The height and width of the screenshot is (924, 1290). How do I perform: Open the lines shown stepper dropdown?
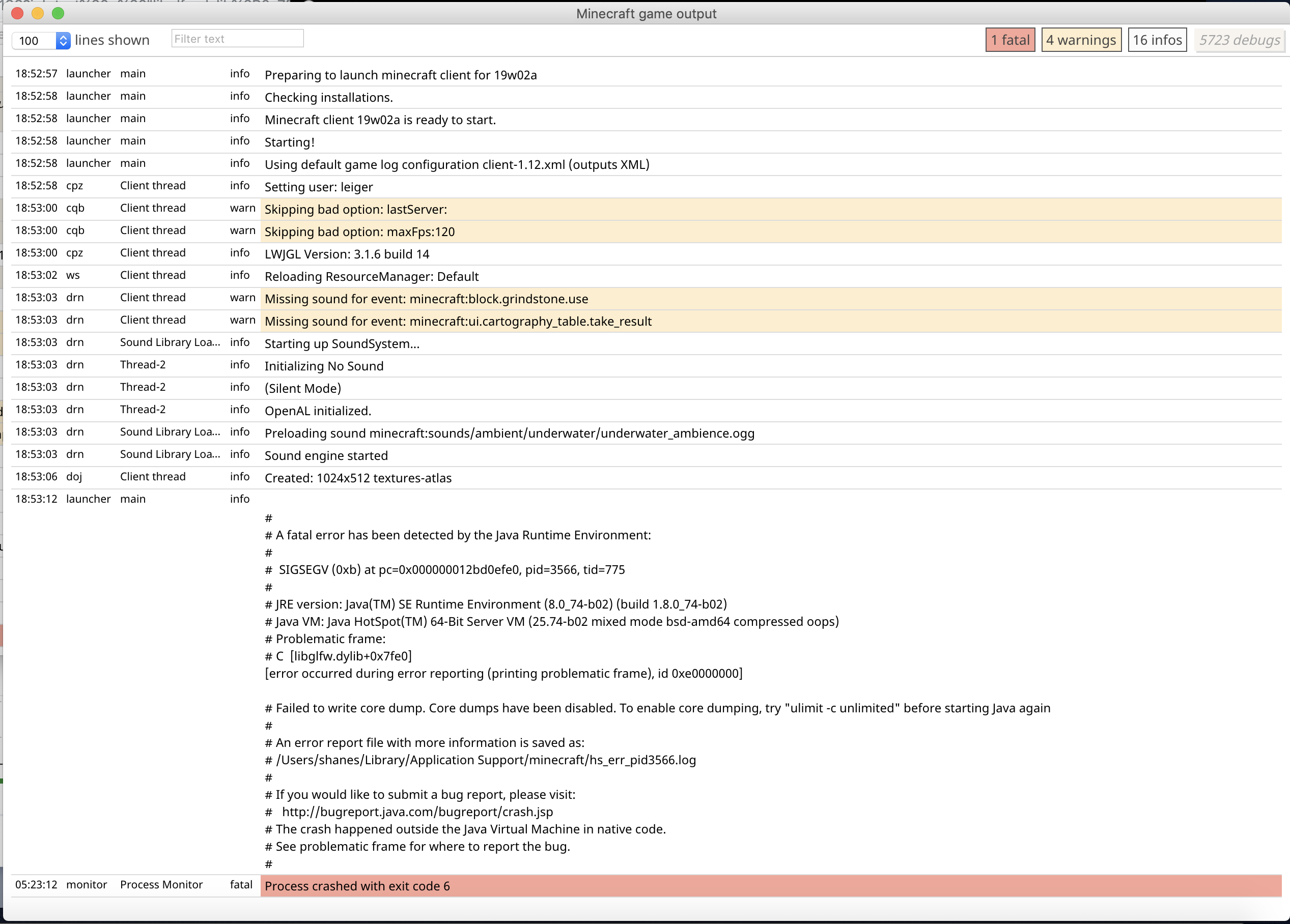coord(63,40)
